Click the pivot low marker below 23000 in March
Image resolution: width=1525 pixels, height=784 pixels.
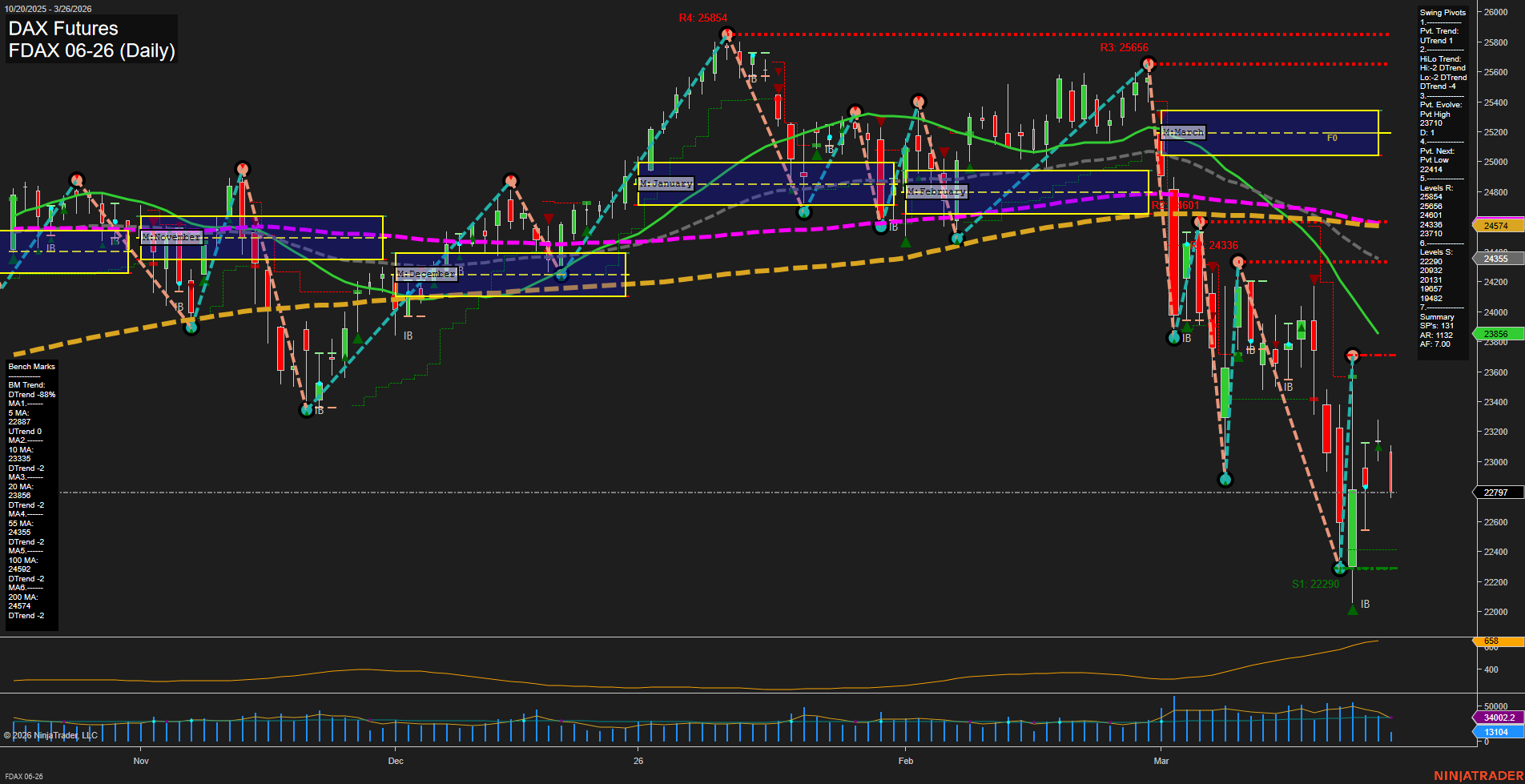point(1225,480)
